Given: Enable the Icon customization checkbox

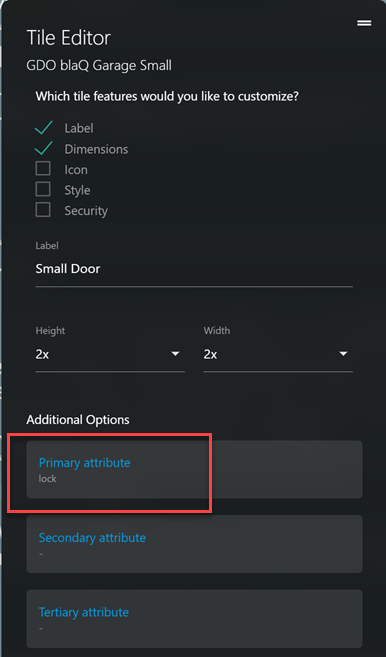Looking at the screenshot, I should pyautogui.click(x=43, y=169).
